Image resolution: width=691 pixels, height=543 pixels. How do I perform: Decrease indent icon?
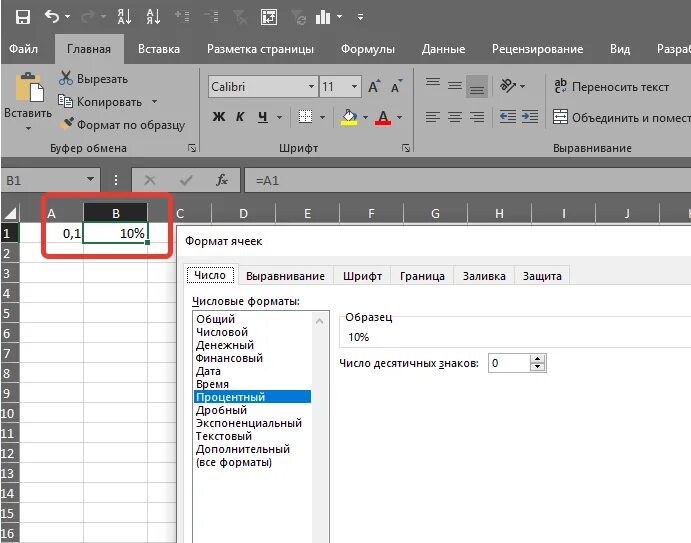click(x=508, y=117)
